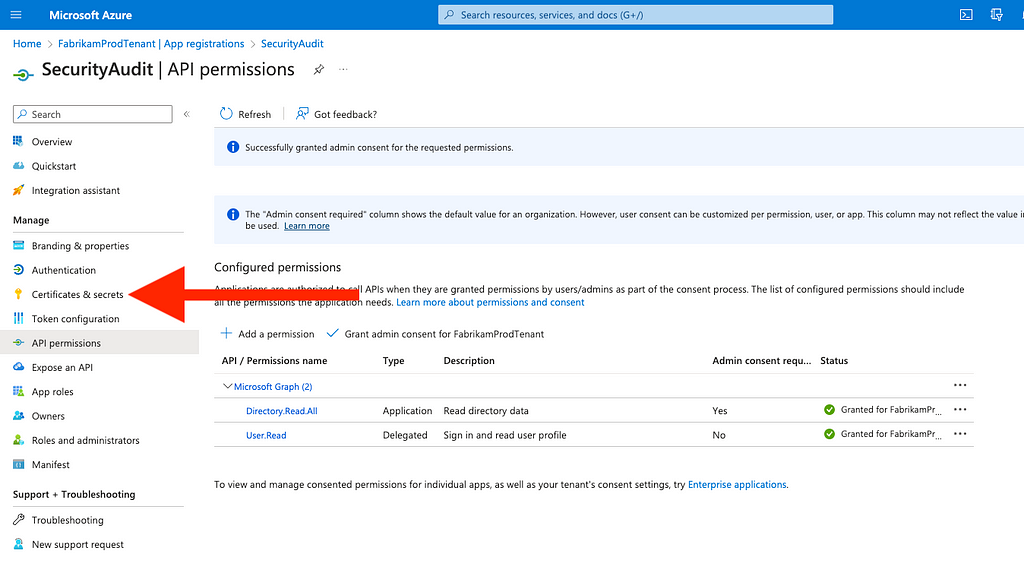Viewport: 1024px width, 580px height.
Task: Click the Roles and administrators icon
Action: [x=18, y=440]
